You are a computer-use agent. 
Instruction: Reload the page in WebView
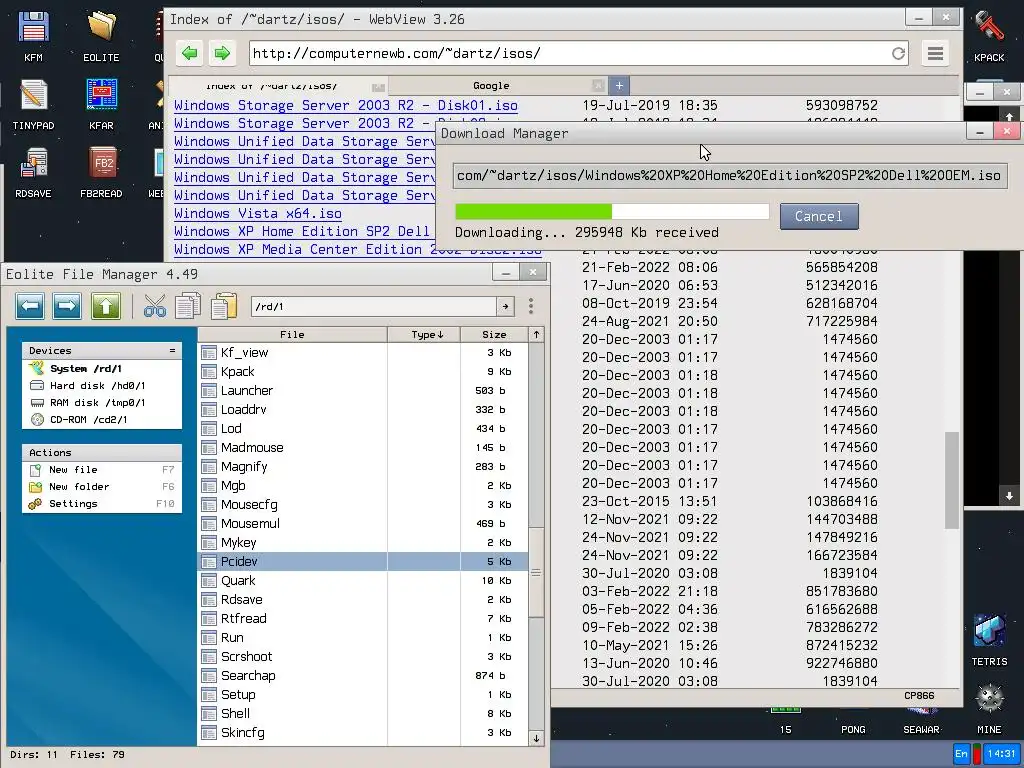click(899, 54)
